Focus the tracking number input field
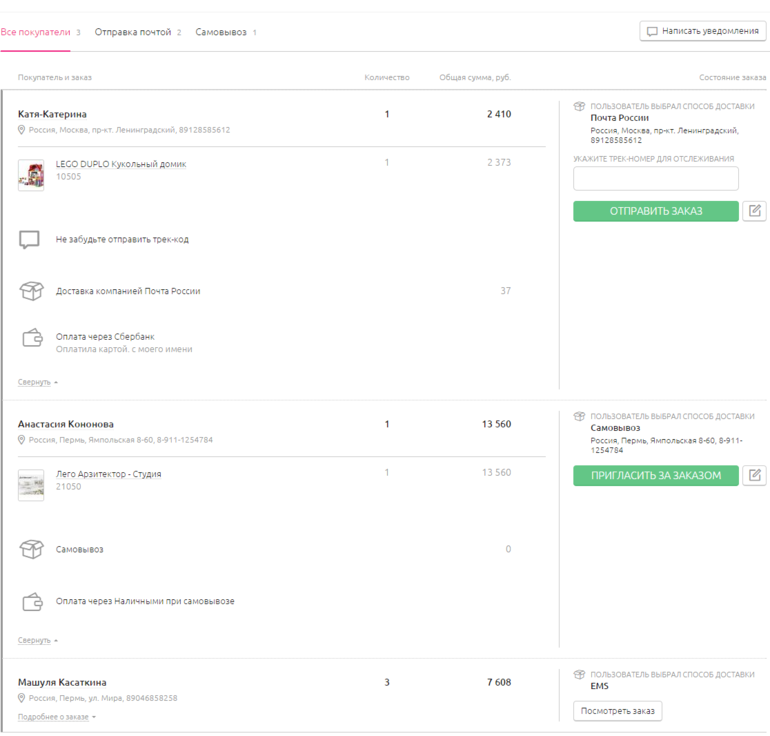 (x=655, y=179)
